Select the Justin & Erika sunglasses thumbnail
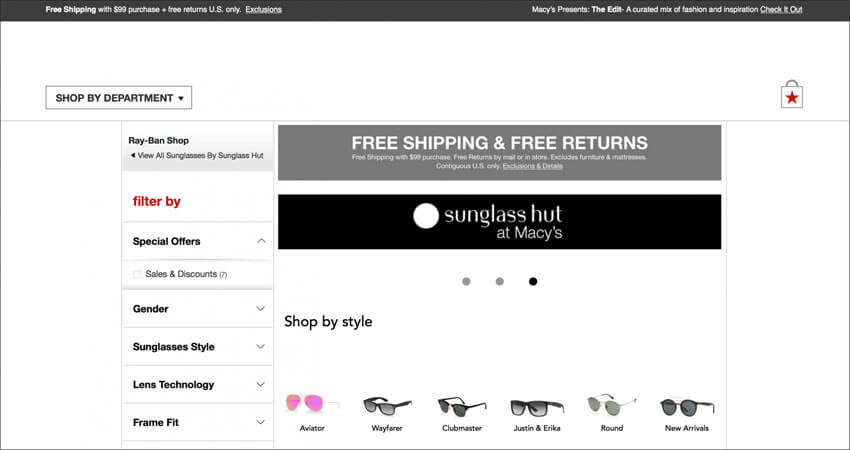This screenshot has height=450, width=850. (x=537, y=407)
